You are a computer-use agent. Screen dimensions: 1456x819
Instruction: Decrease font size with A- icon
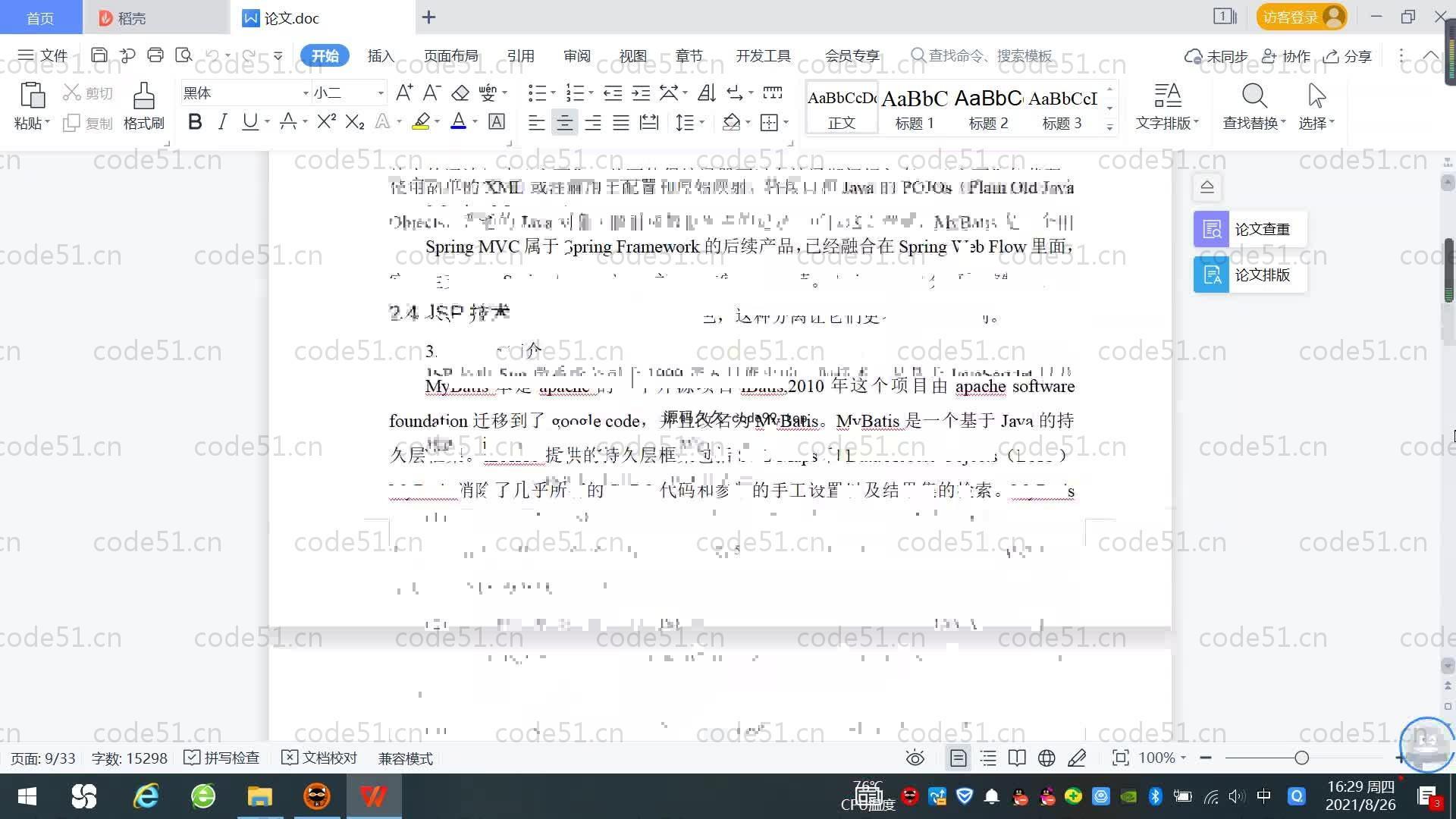point(431,93)
